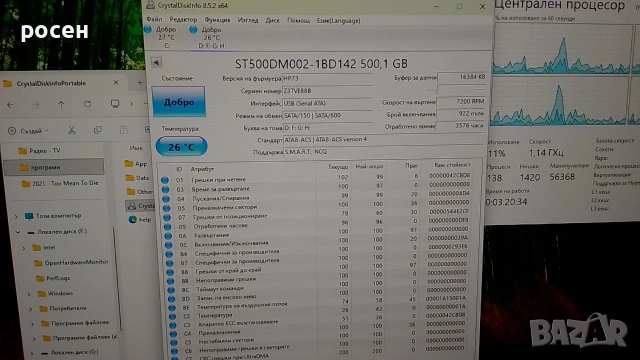The width and height of the screenshot is (640, 360).
Task: Select the OpenHardwareMonitor folder
Action: coord(71,262)
